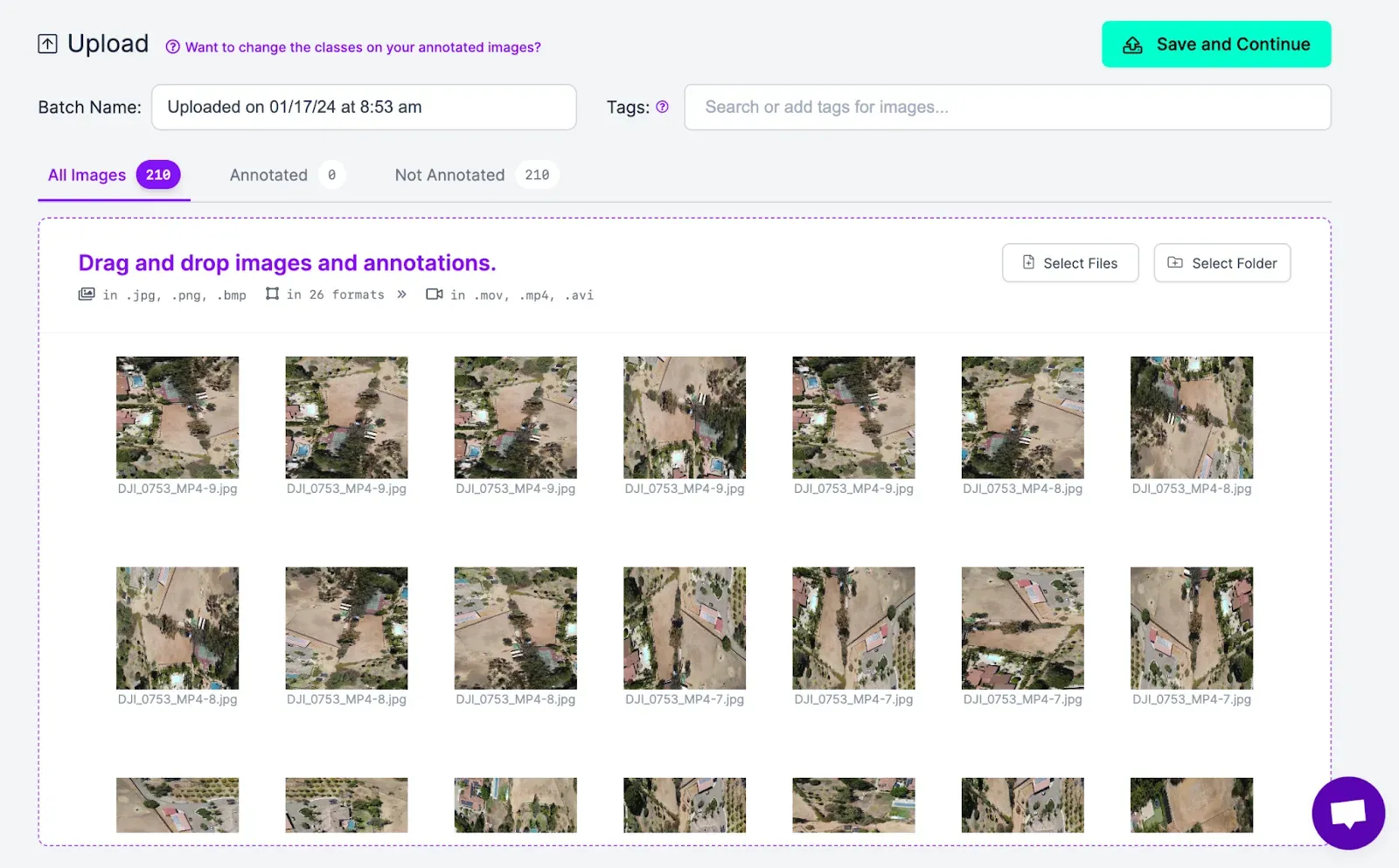
Task: Click the question mark icon before "Want to change"
Action: click(x=173, y=47)
